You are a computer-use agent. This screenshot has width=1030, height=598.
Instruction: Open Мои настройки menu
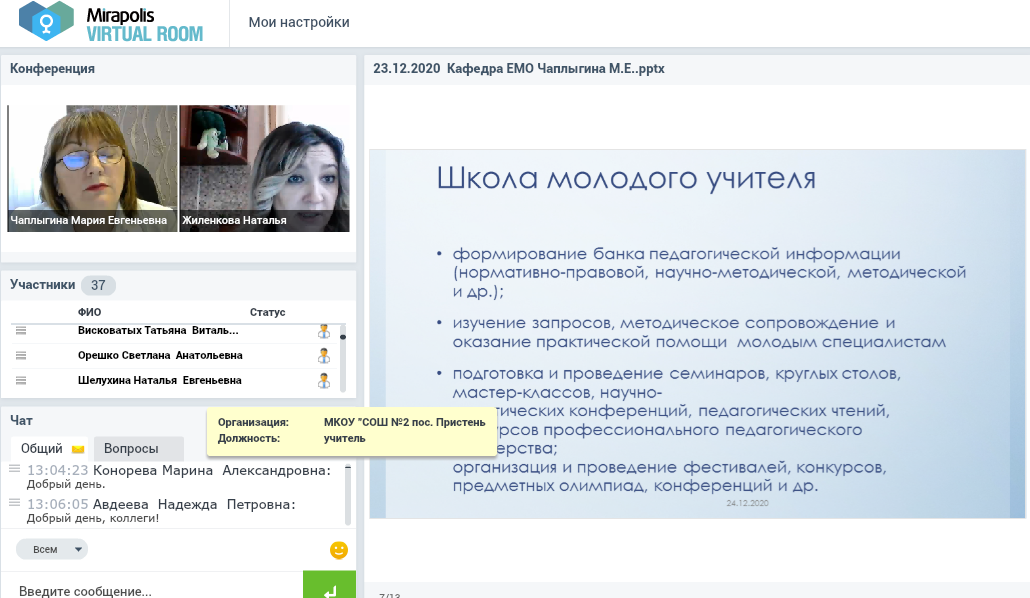coord(299,22)
